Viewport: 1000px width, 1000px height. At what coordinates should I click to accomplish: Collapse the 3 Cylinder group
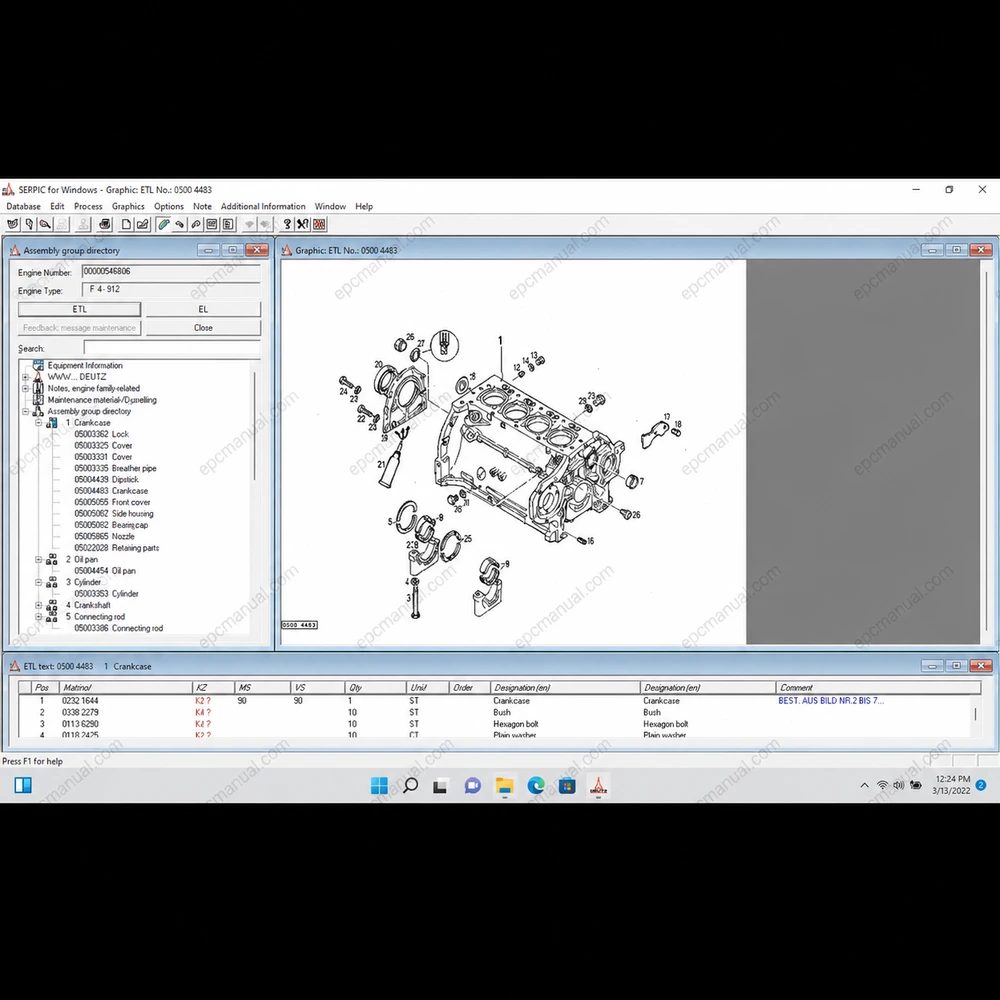38,582
